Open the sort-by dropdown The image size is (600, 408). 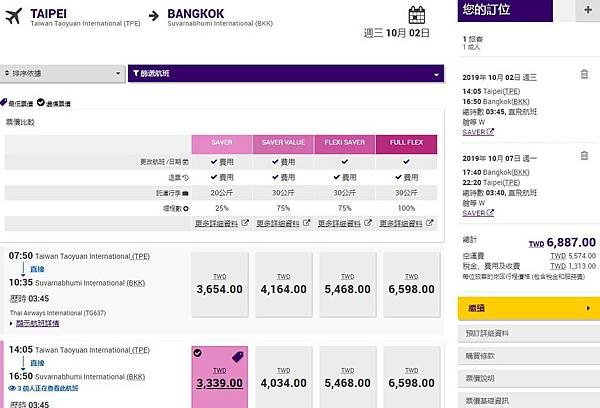63,73
